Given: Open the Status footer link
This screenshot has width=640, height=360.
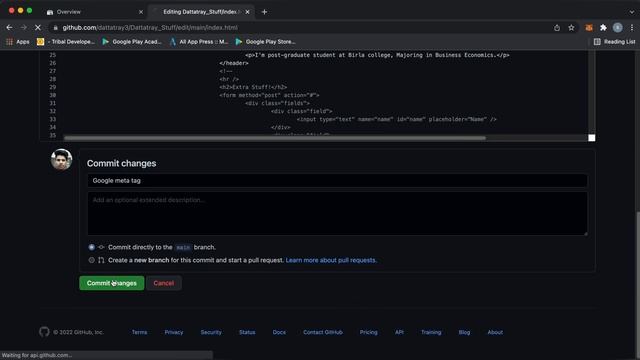Looking at the screenshot, I should [x=247, y=332].
